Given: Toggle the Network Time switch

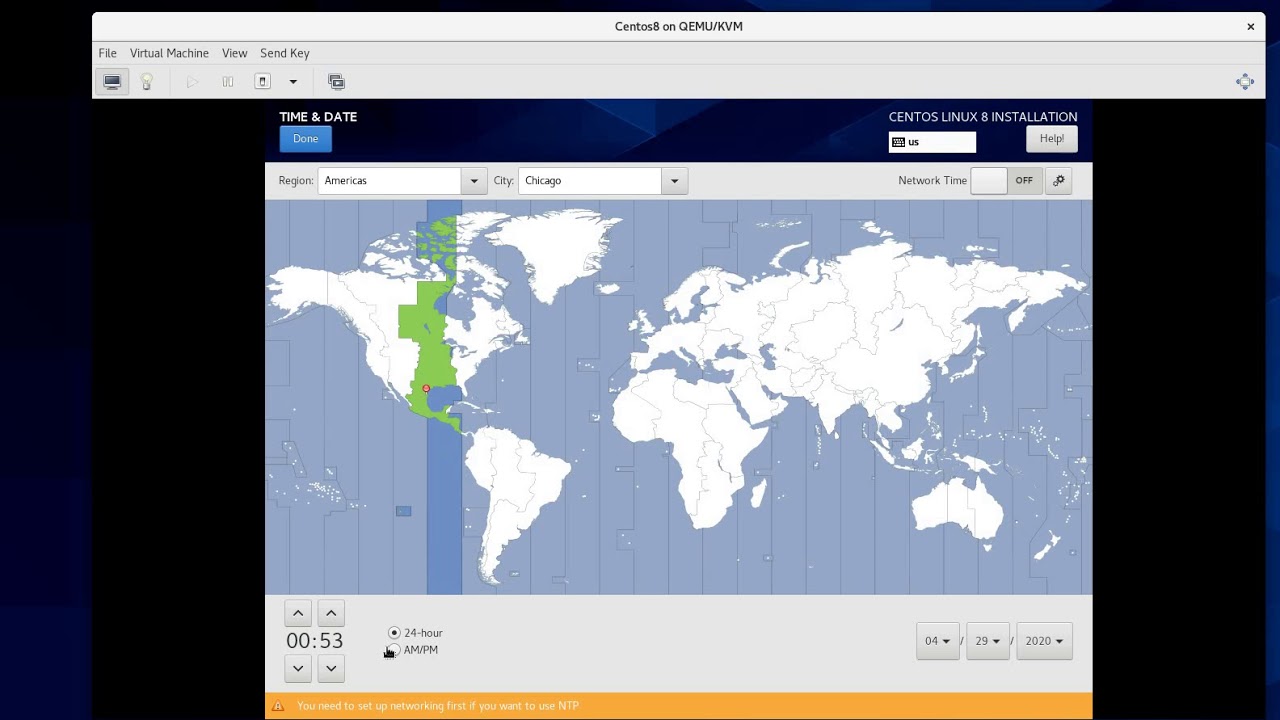Looking at the screenshot, I should 1006,181.
